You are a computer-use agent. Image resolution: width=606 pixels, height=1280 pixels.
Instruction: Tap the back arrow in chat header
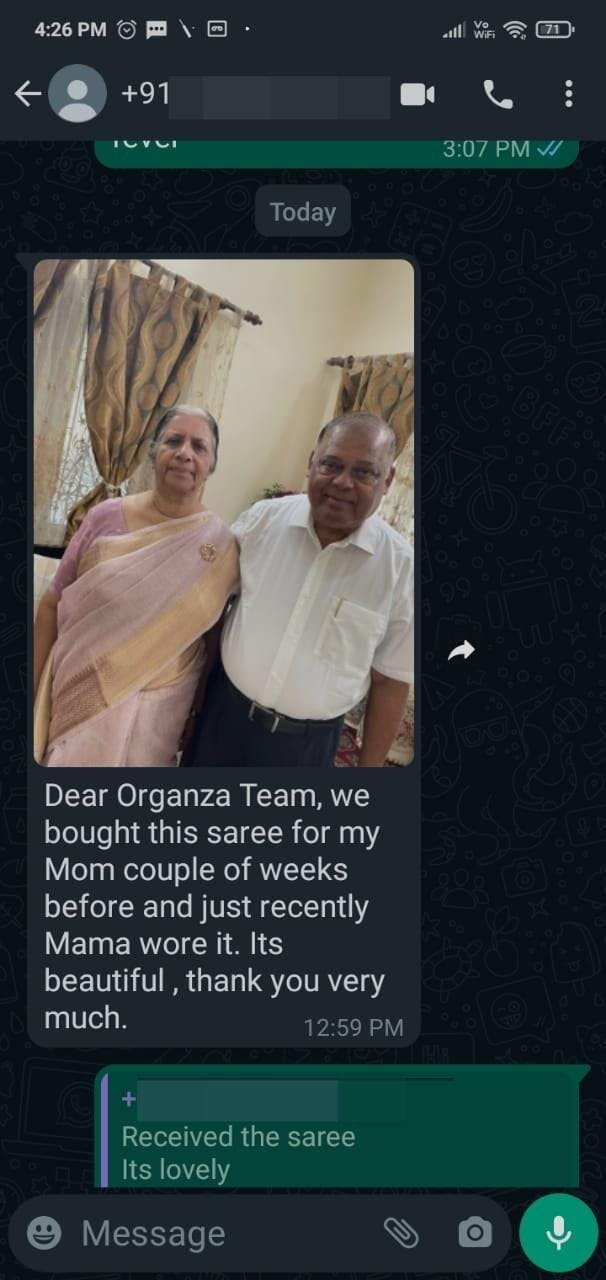(27, 94)
